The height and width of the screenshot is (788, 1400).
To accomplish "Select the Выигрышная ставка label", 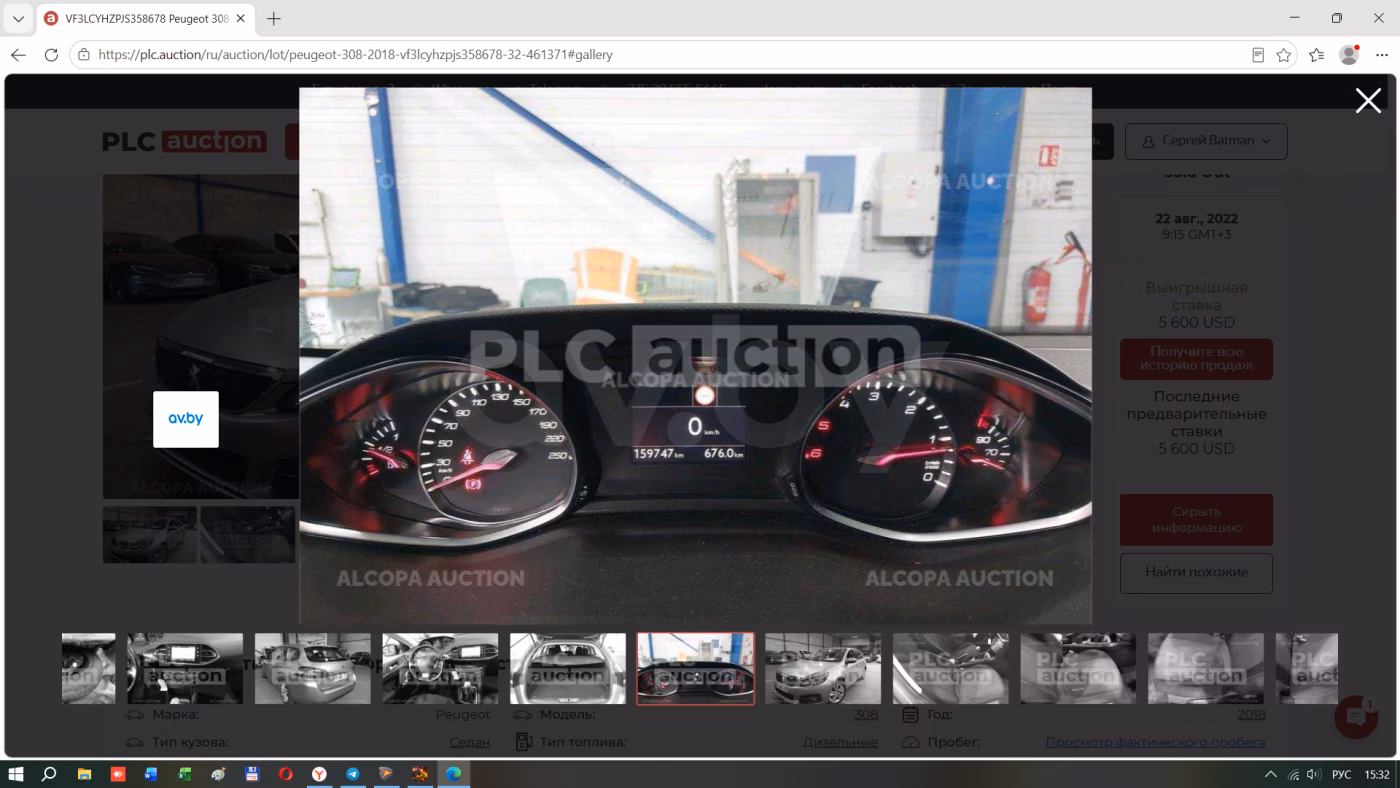I will coord(1196,296).
